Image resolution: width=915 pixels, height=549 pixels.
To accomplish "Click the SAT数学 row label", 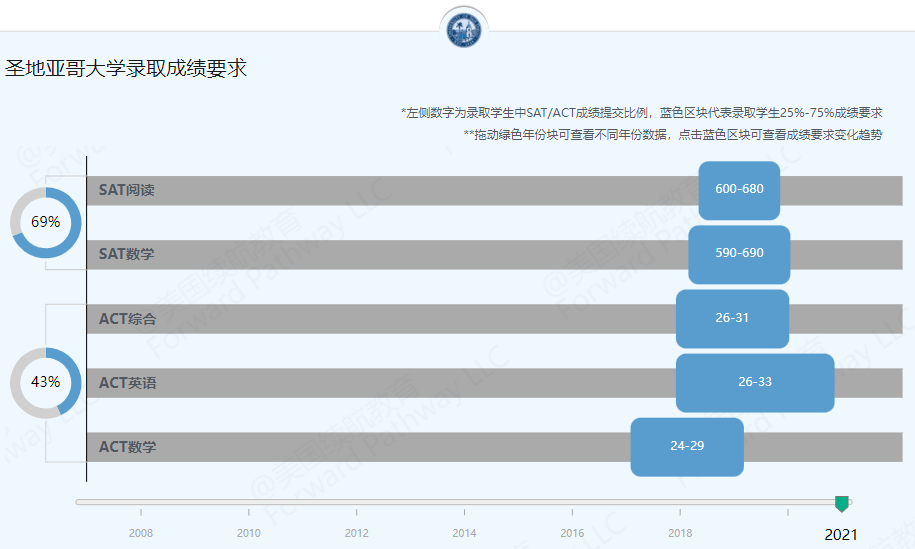I will tap(127, 254).
